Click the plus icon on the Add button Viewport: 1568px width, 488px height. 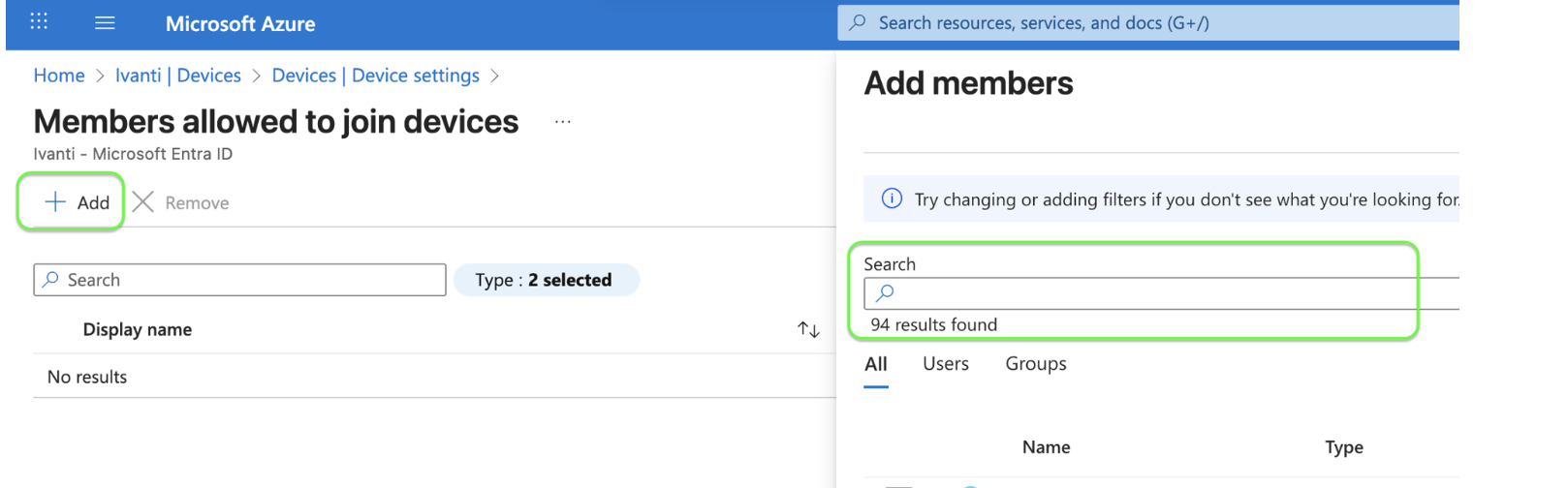pos(55,201)
